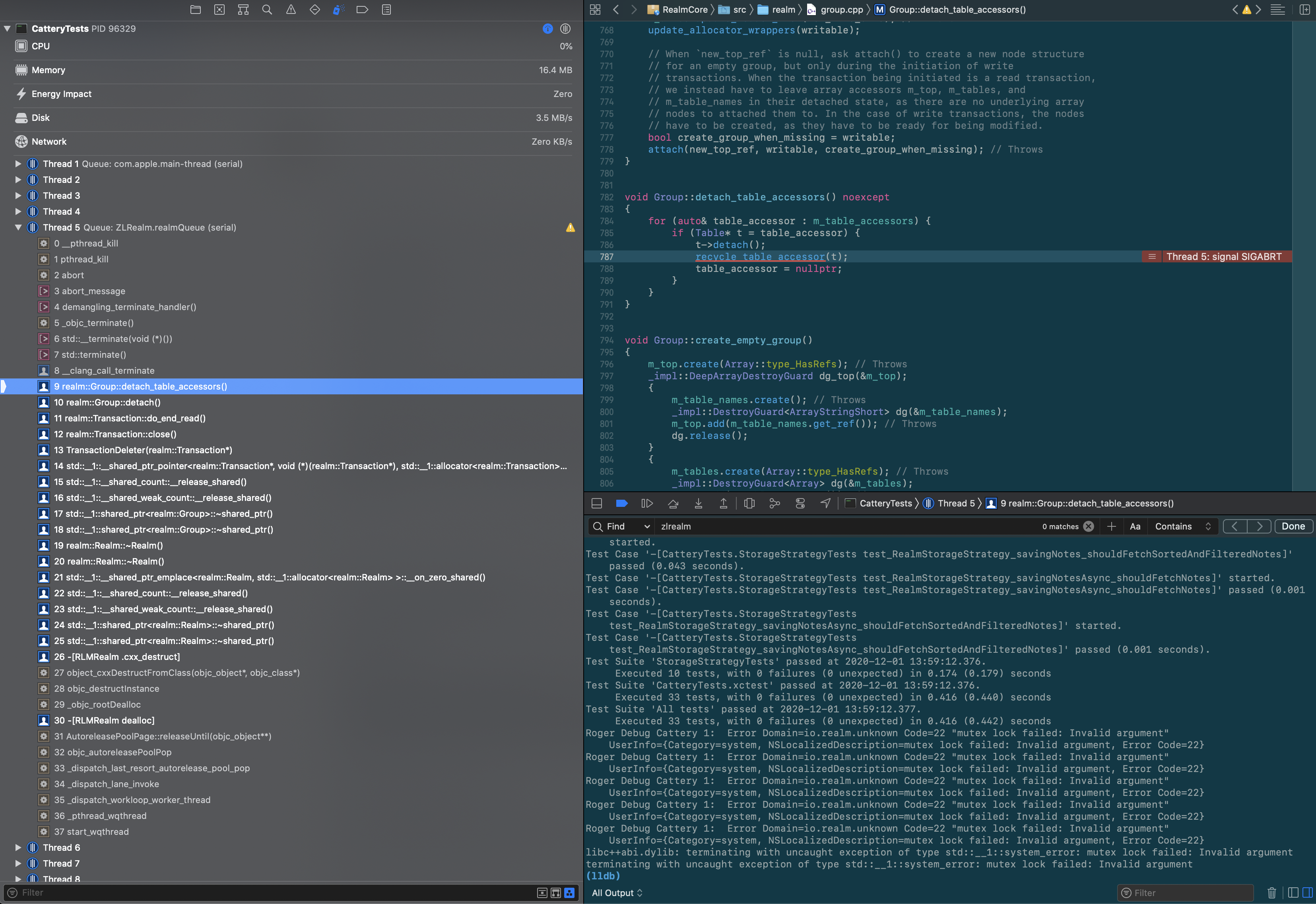Click the Done button in the find bar
This screenshot has height=904, width=1316.
pos(1293,526)
